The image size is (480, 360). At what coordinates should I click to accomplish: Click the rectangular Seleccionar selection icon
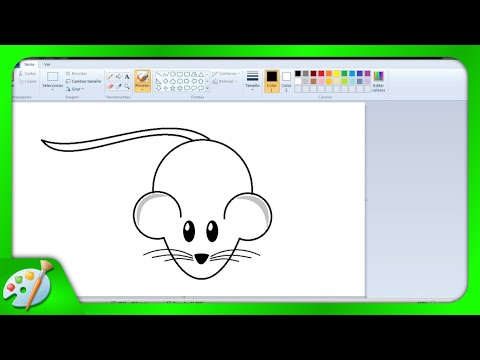pyautogui.click(x=52, y=77)
